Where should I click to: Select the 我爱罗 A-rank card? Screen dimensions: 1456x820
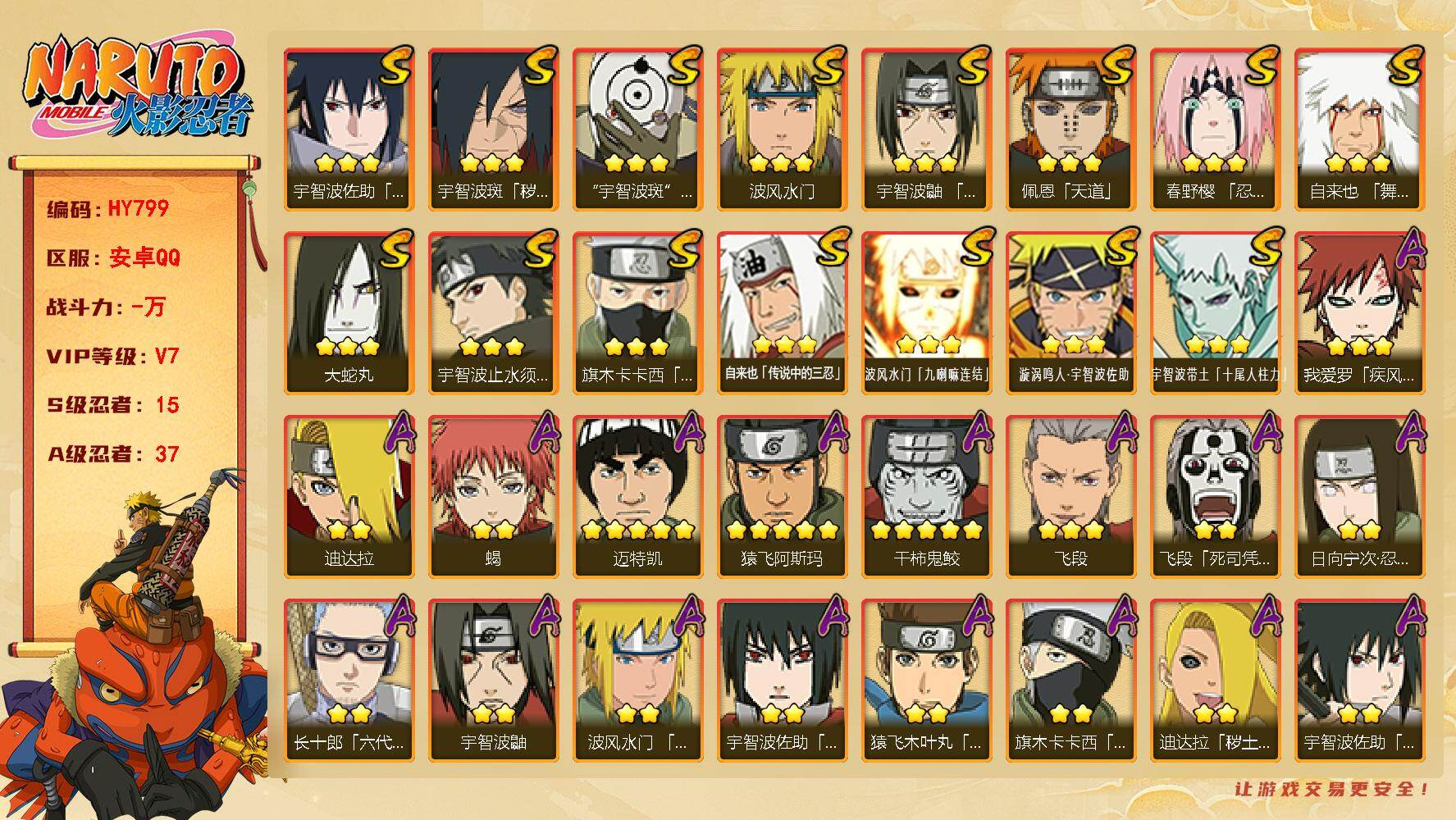(1359, 312)
